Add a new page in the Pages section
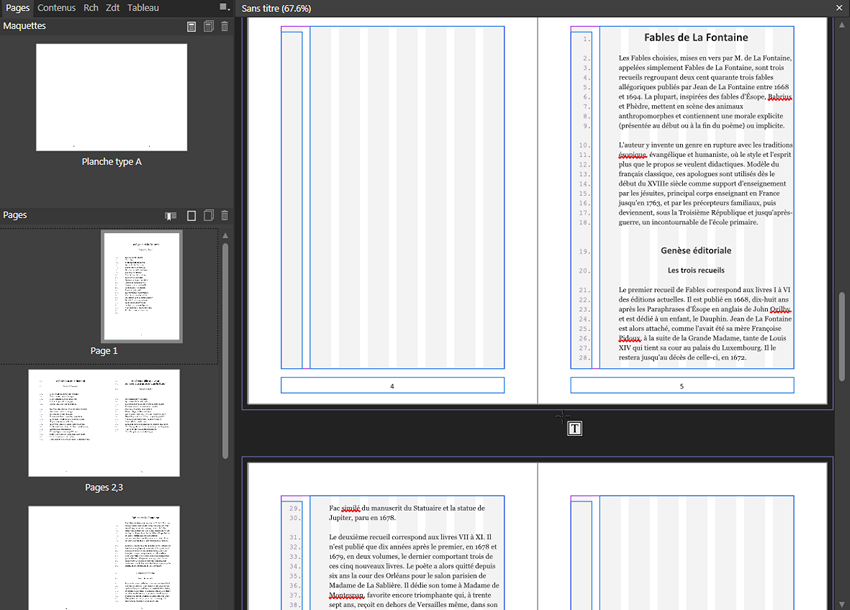 (191, 216)
